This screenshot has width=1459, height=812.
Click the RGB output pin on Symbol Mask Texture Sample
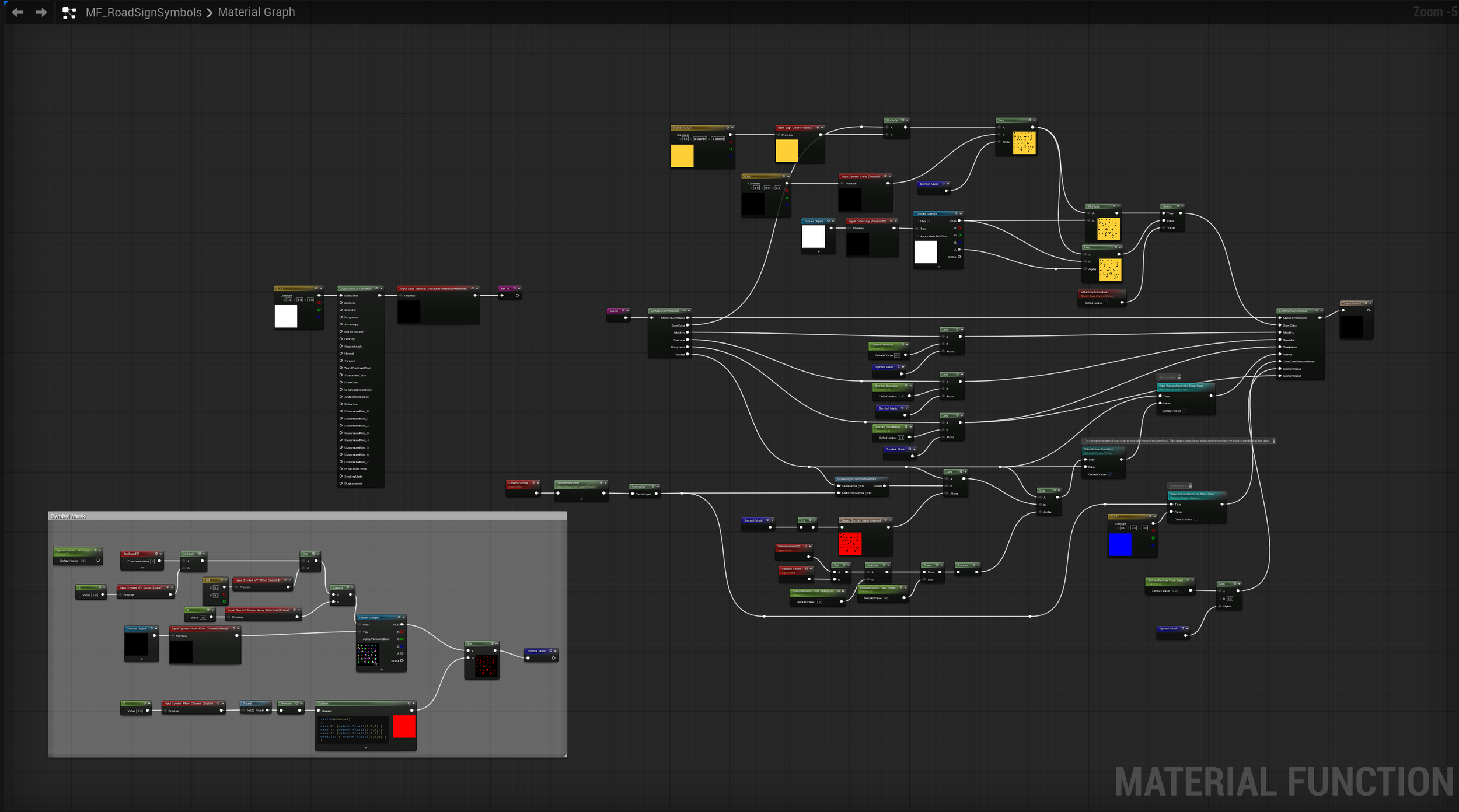[402, 625]
